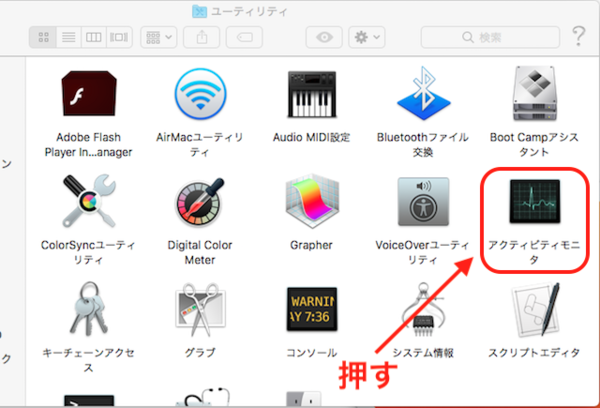Click the Share toolbar button
This screenshot has width=600, height=408.
pos(202,37)
